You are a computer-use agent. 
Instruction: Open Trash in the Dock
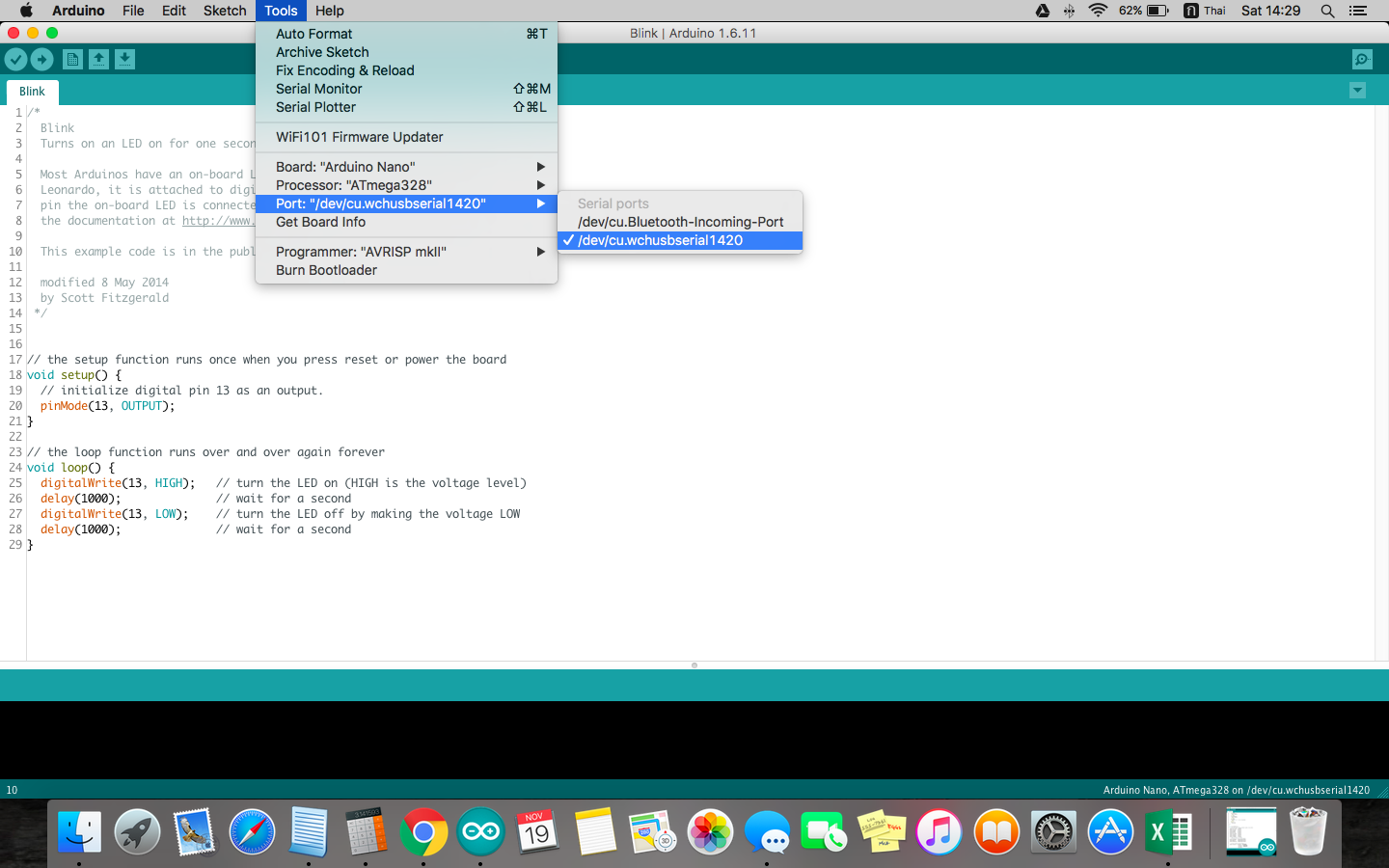point(1309,831)
